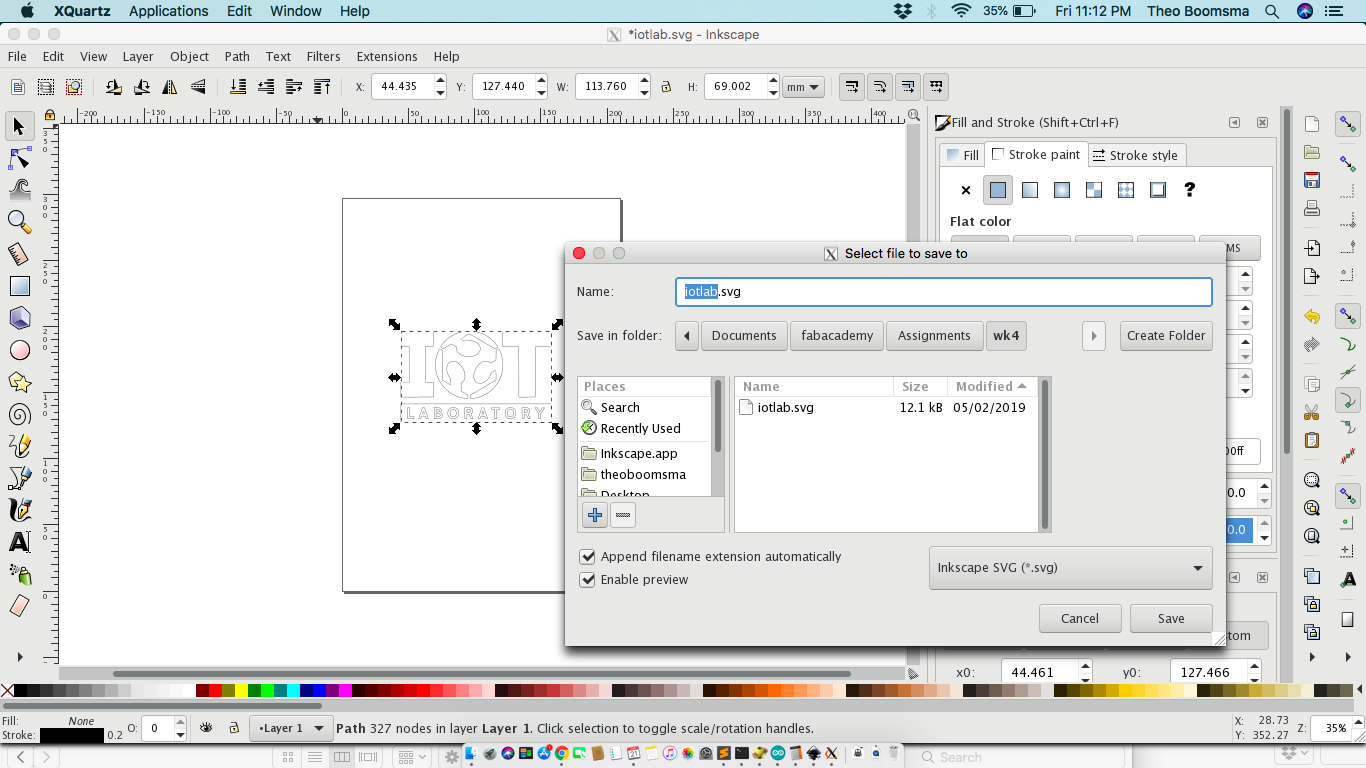The width and height of the screenshot is (1366, 768).
Task: Open the Layer 1 selector dropdown
Action: [x=291, y=728]
